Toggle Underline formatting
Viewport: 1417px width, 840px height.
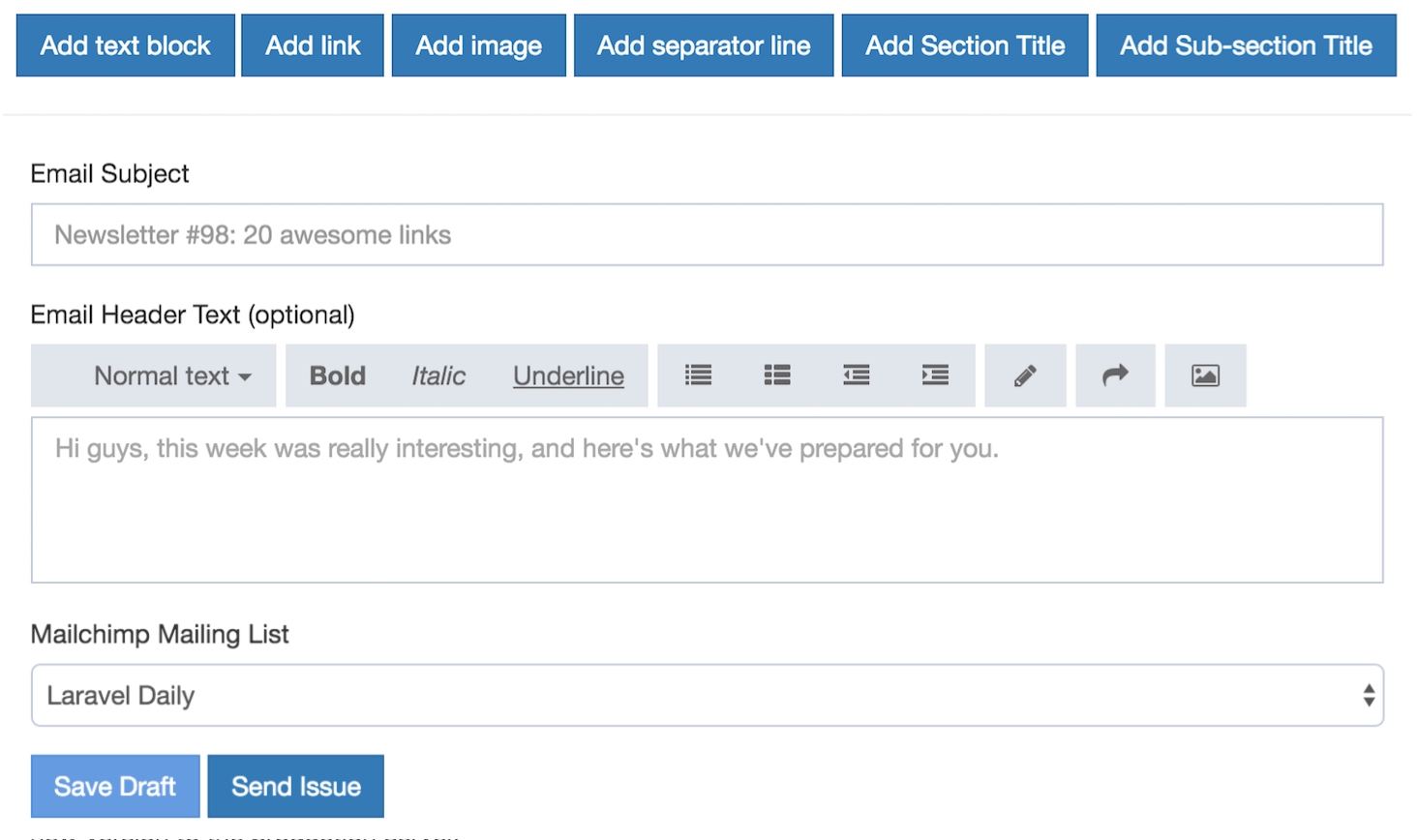(x=568, y=375)
